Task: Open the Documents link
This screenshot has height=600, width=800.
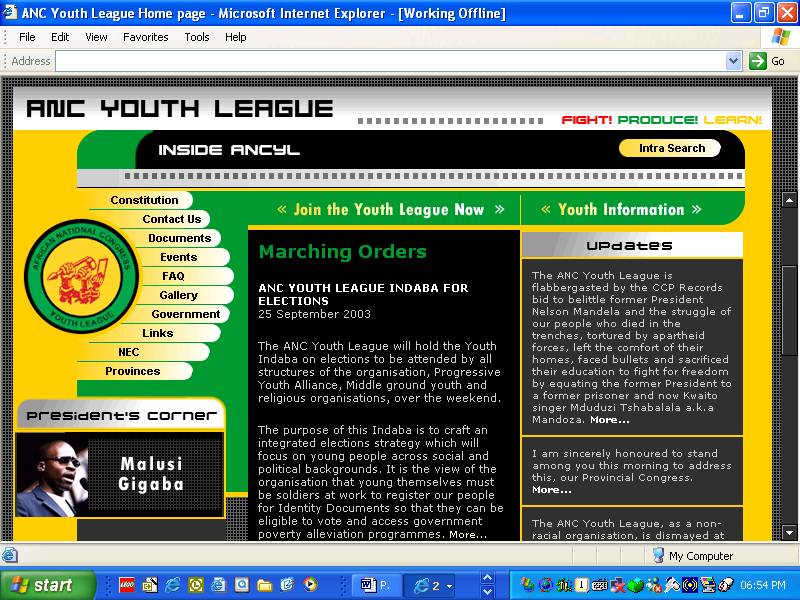Action: click(x=179, y=238)
